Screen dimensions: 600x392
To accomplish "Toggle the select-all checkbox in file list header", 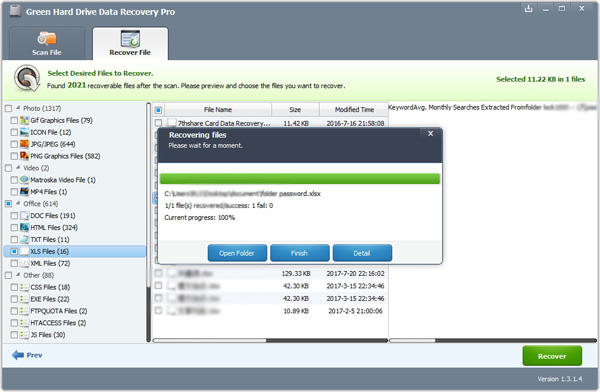I will [158, 110].
